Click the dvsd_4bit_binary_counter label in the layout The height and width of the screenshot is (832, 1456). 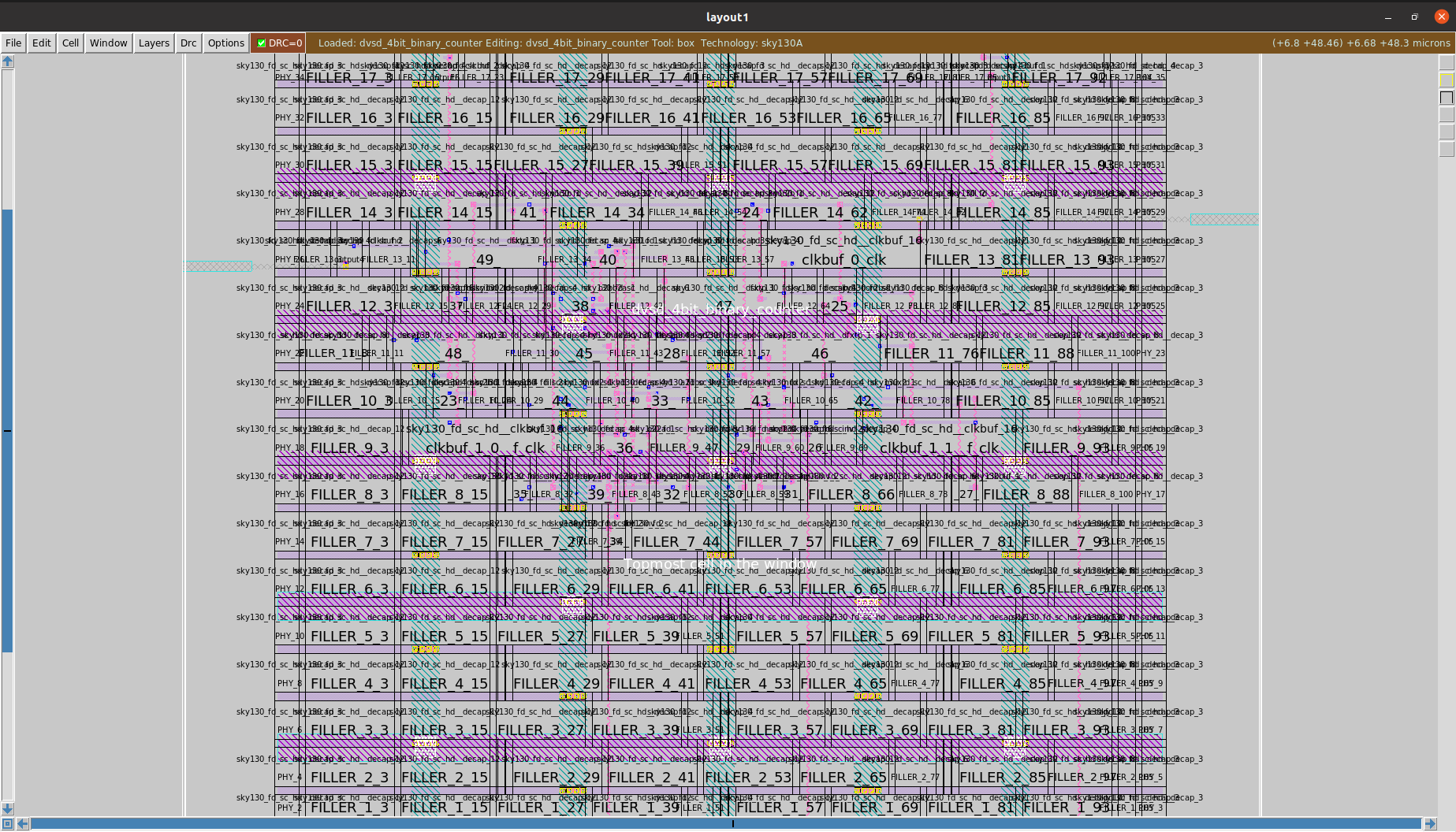(721, 309)
